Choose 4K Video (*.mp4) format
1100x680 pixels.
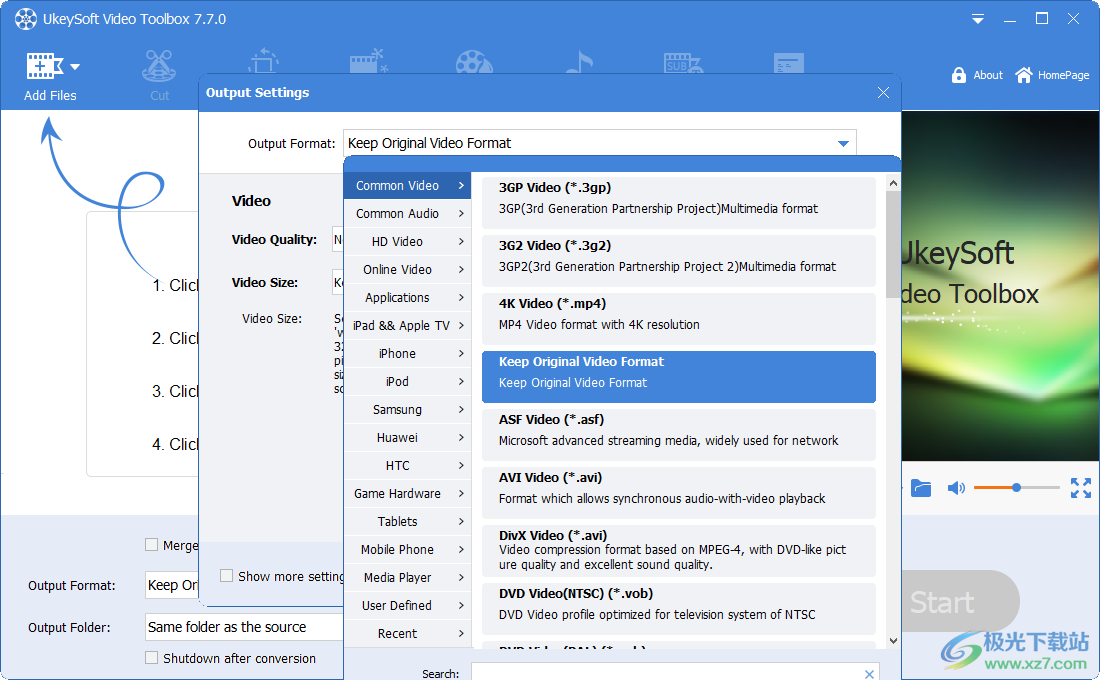678,319
